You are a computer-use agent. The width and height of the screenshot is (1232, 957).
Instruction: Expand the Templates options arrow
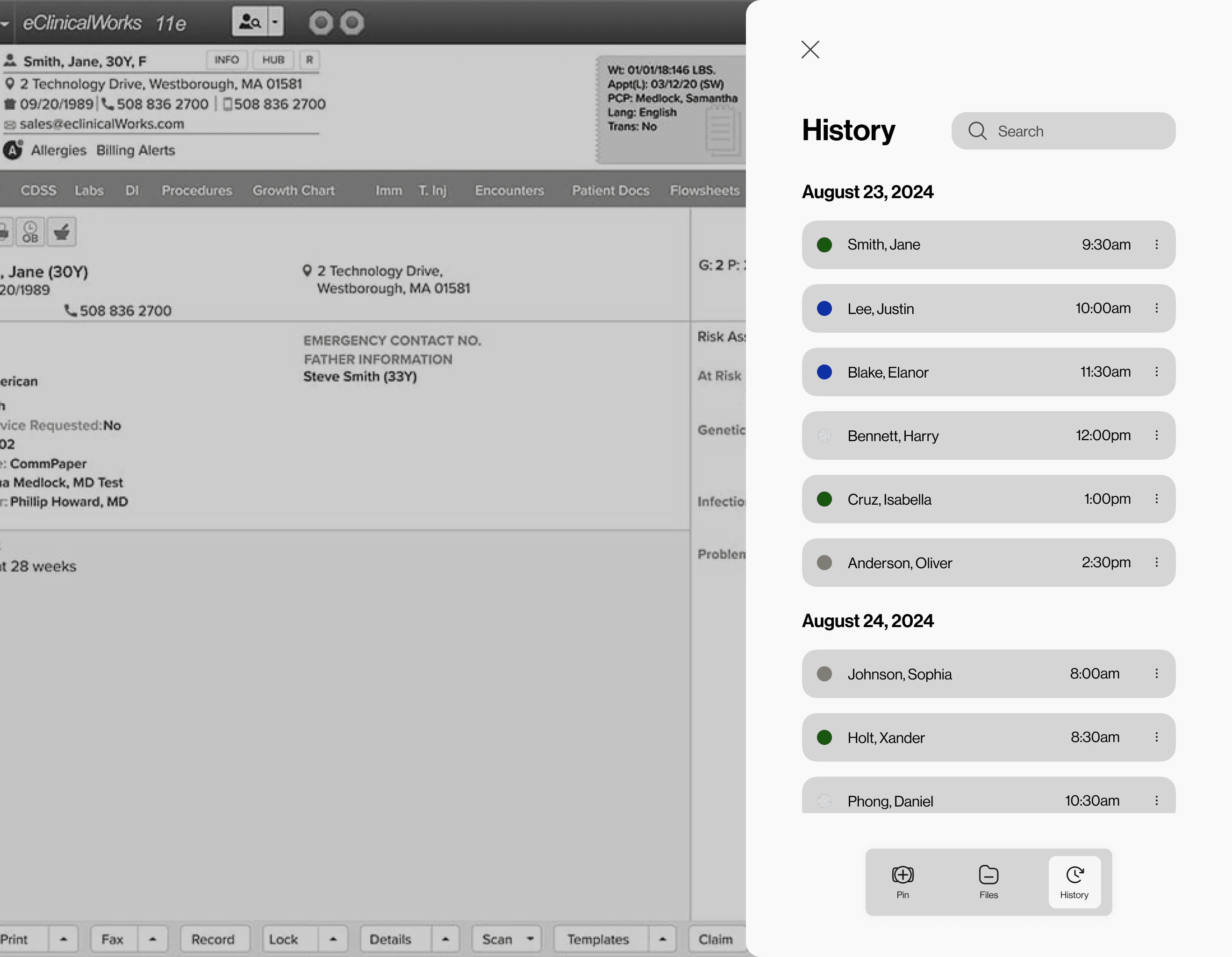pyautogui.click(x=662, y=939)
